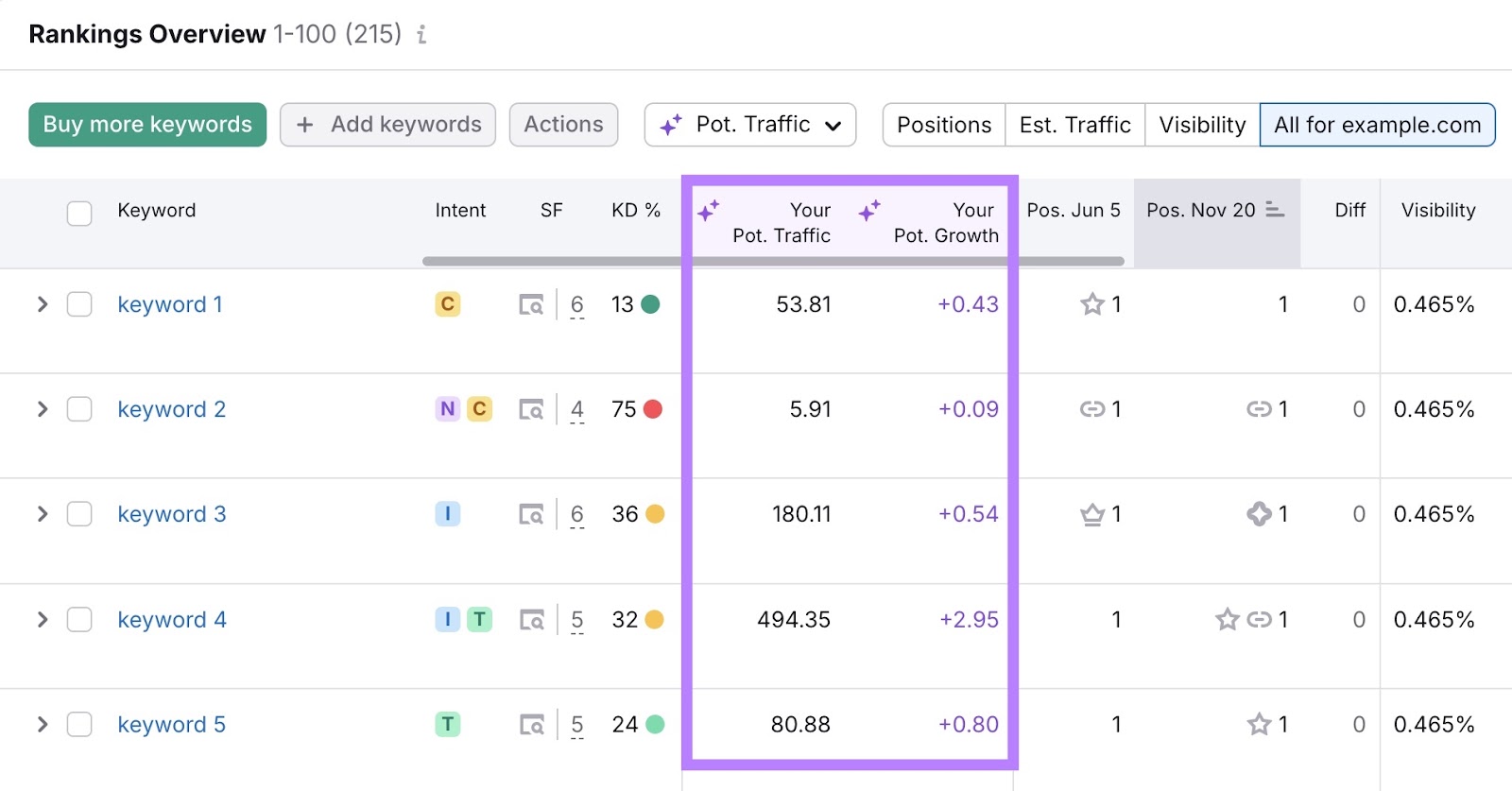
Task: Click the Commercial intent badge for keyword 1
Action: (448, 304)
